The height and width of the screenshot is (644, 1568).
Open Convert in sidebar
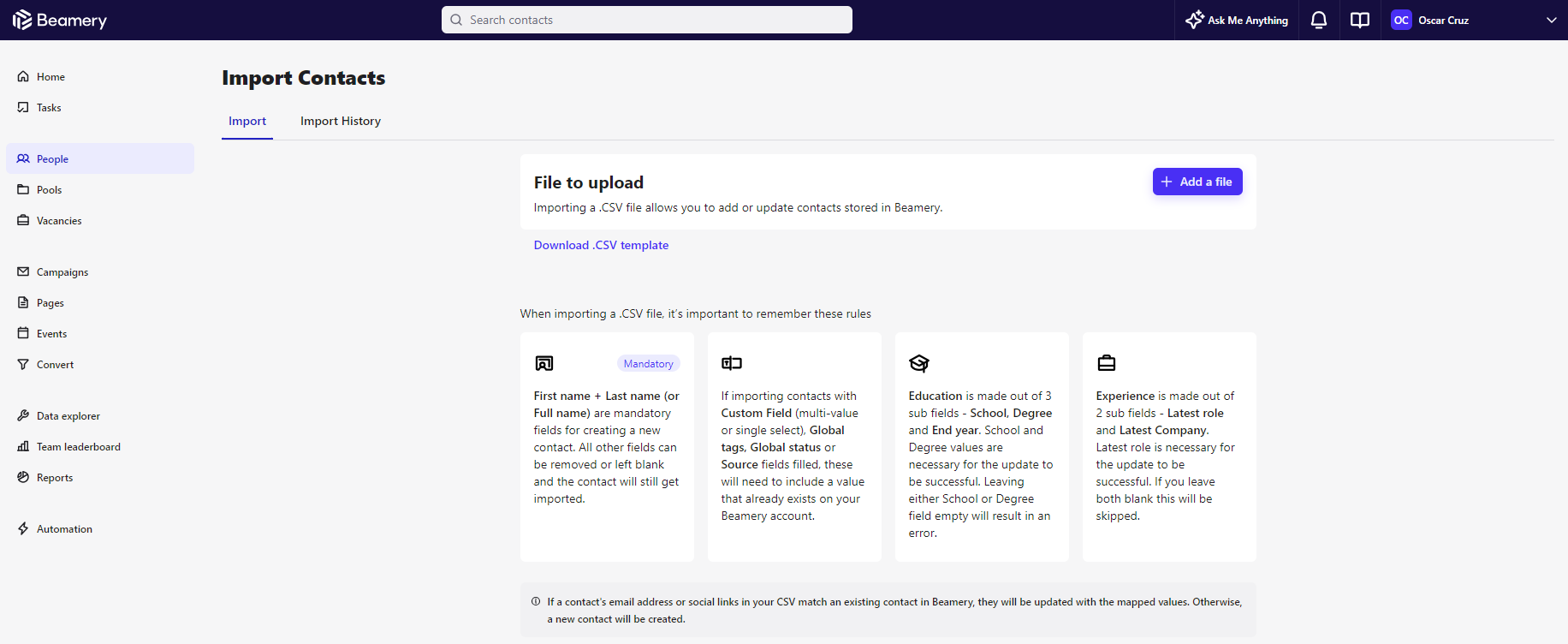pyautogui.click(x=100, y=364)
